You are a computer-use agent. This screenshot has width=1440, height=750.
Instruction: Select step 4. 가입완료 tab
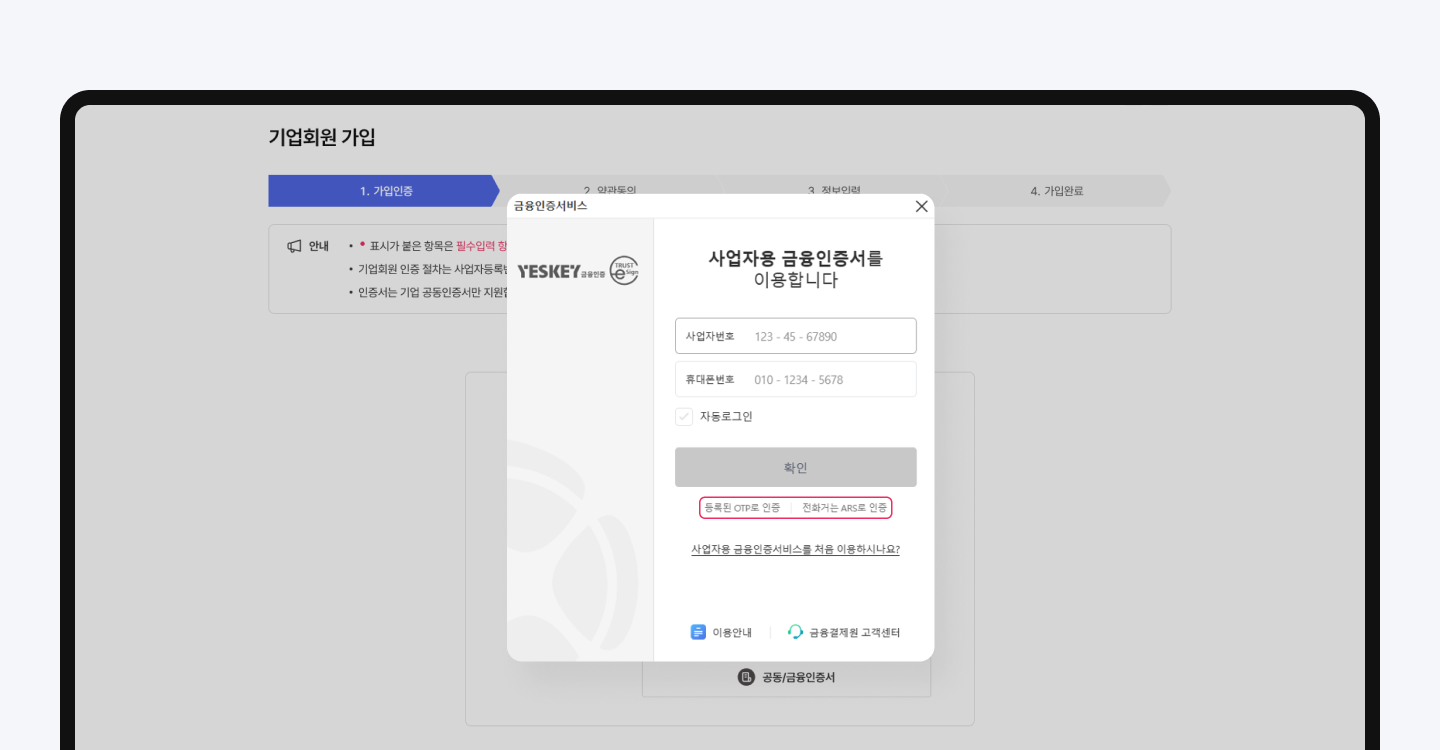1057,191
